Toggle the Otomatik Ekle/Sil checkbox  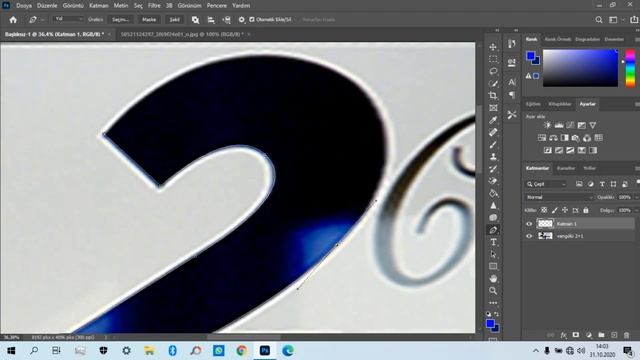pos(252,20)
